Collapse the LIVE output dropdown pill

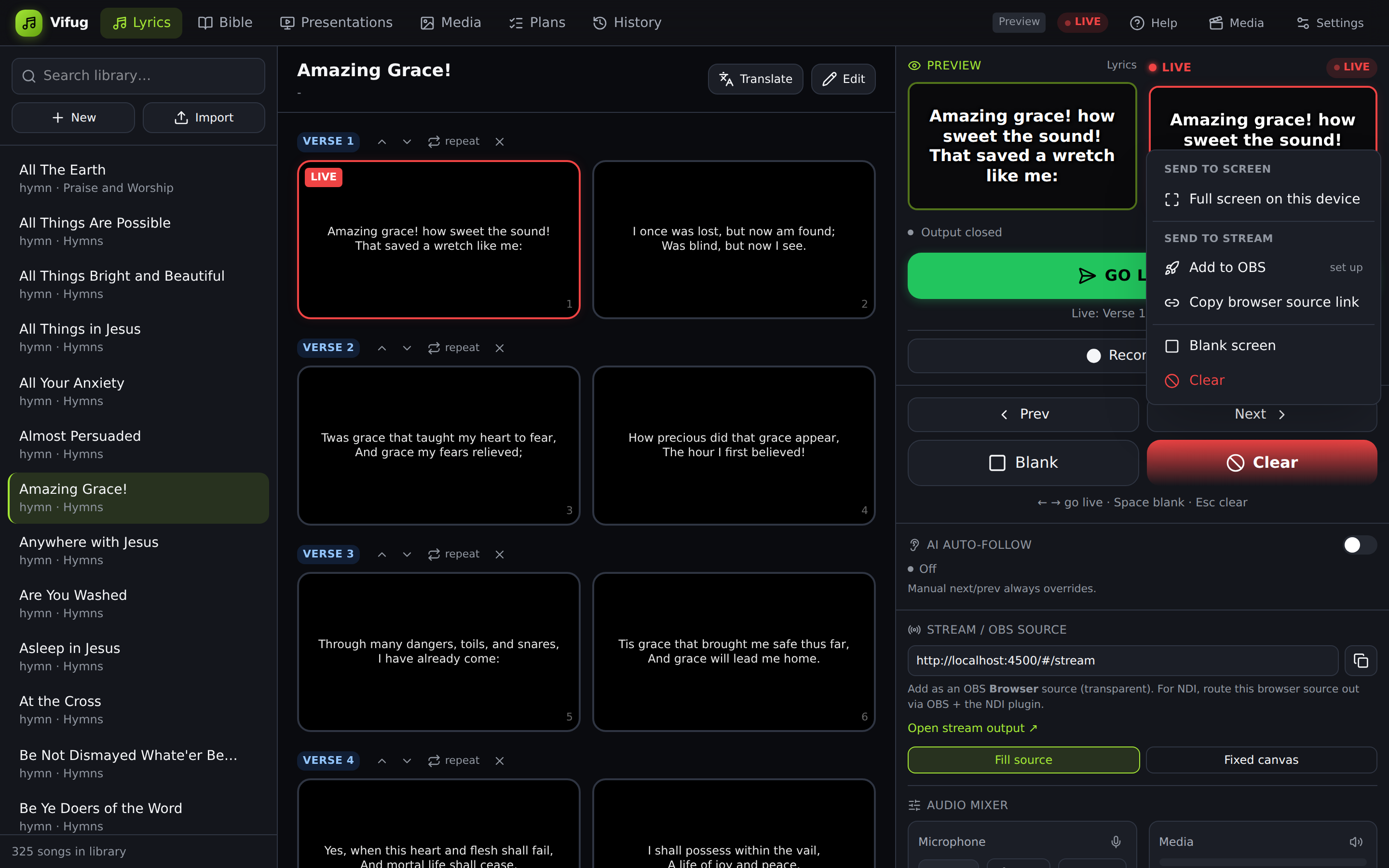pyautogui.click(x=1351, y=67)
